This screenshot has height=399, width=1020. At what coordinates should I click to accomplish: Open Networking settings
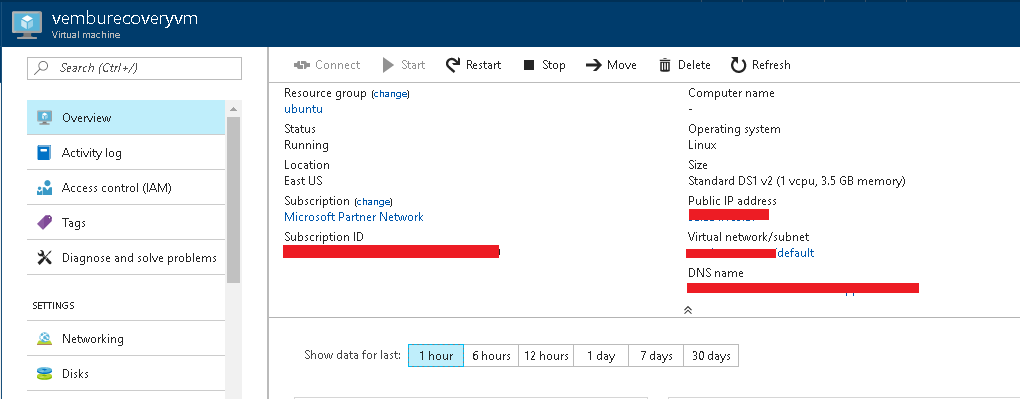pos(126,338)
